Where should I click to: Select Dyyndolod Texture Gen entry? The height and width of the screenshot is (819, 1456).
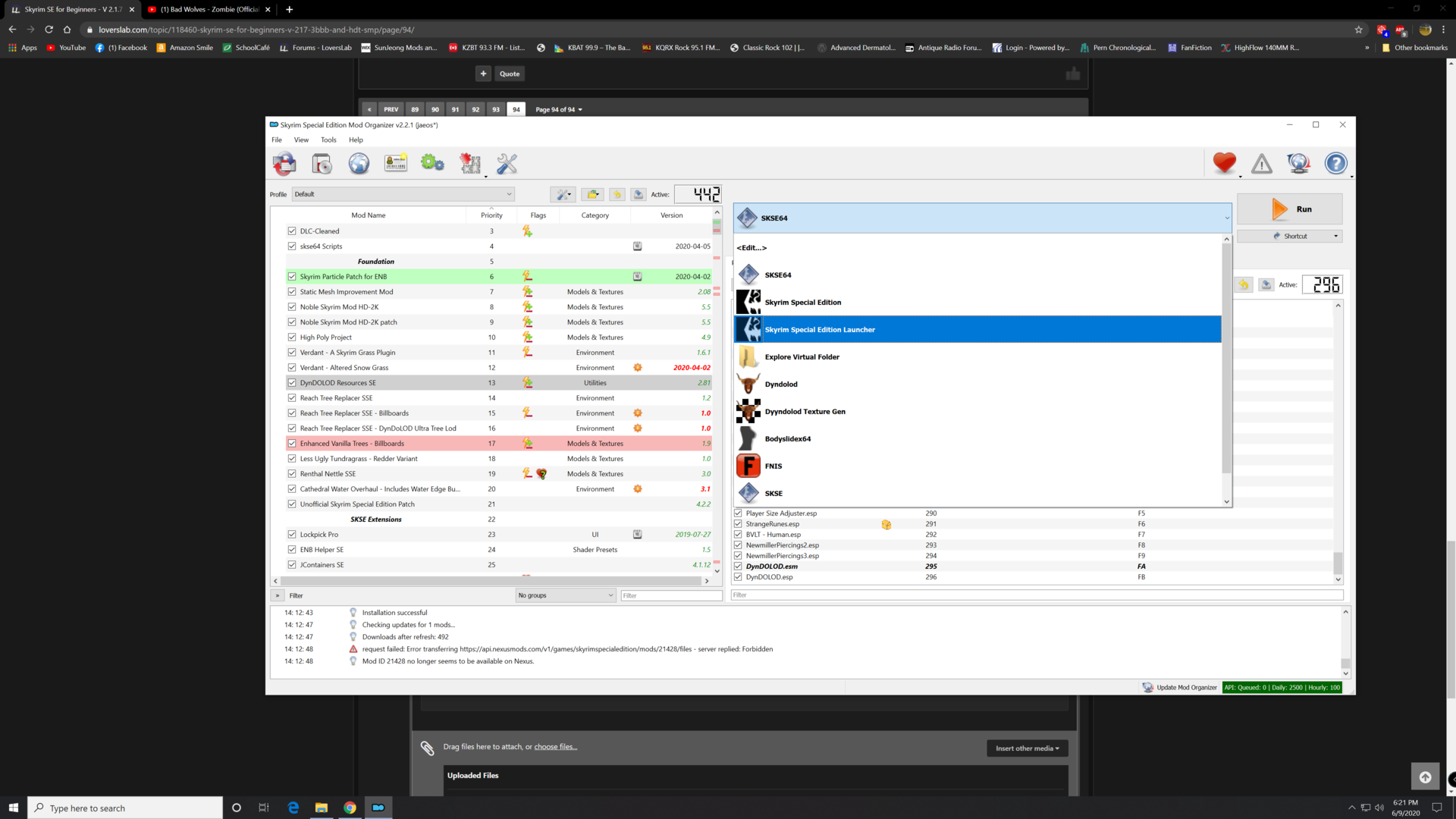pos(977,412)
